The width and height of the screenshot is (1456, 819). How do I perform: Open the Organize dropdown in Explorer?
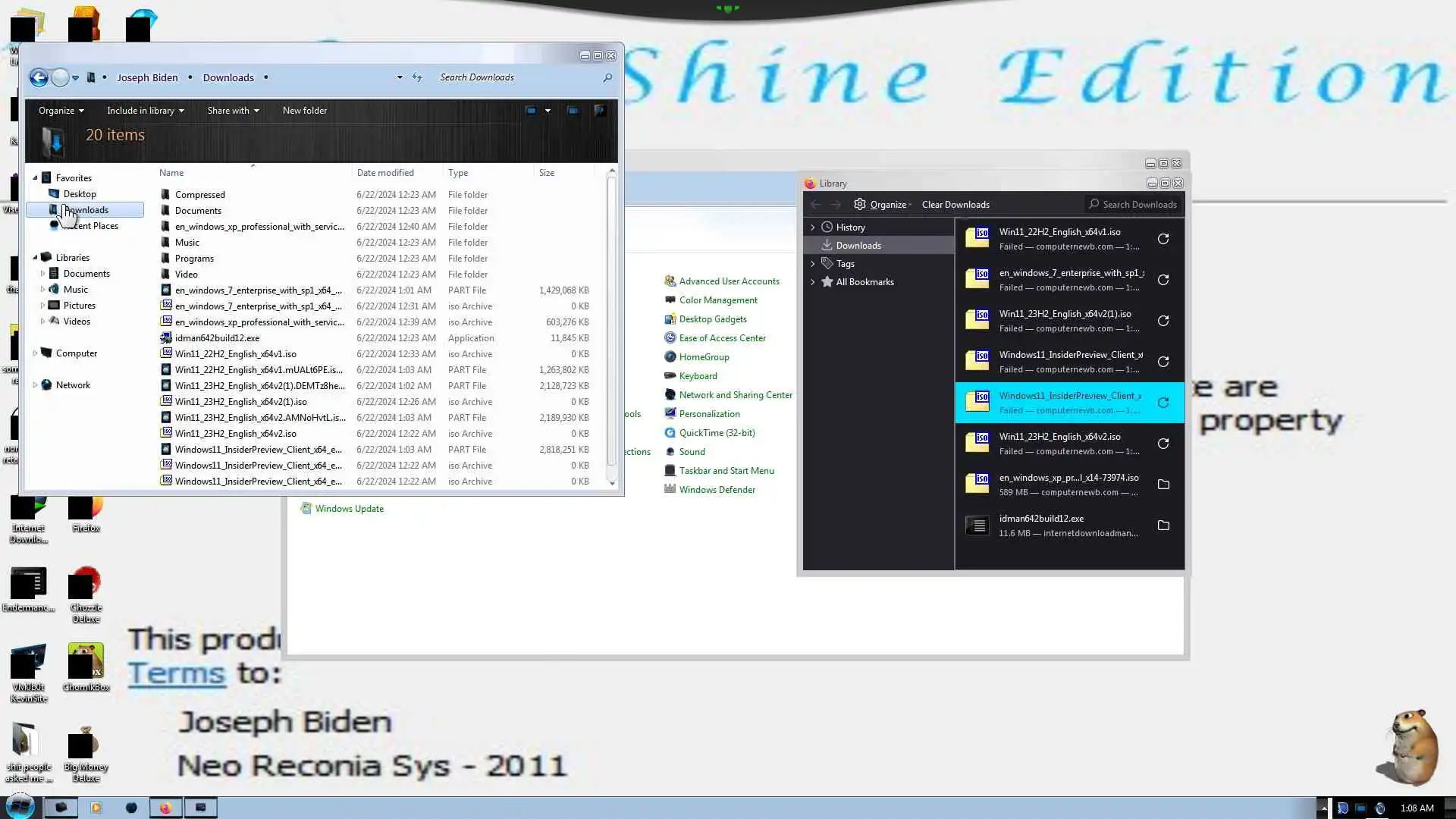(x=61, y=111)
